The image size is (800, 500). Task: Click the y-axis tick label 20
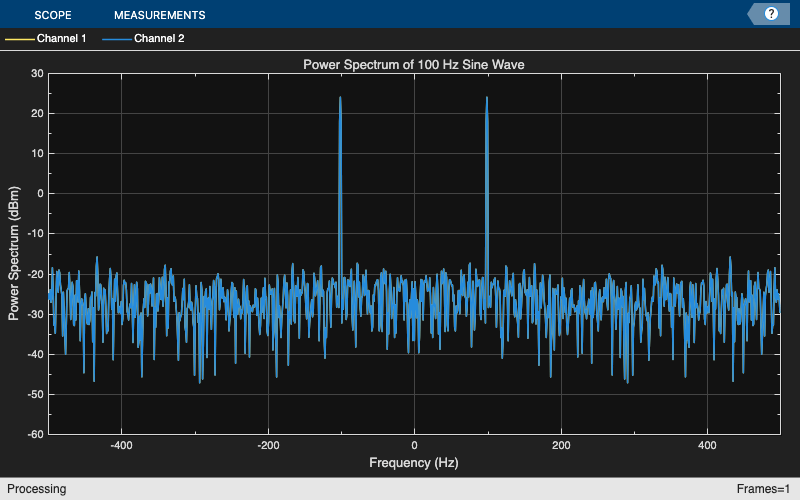point(37,113)
